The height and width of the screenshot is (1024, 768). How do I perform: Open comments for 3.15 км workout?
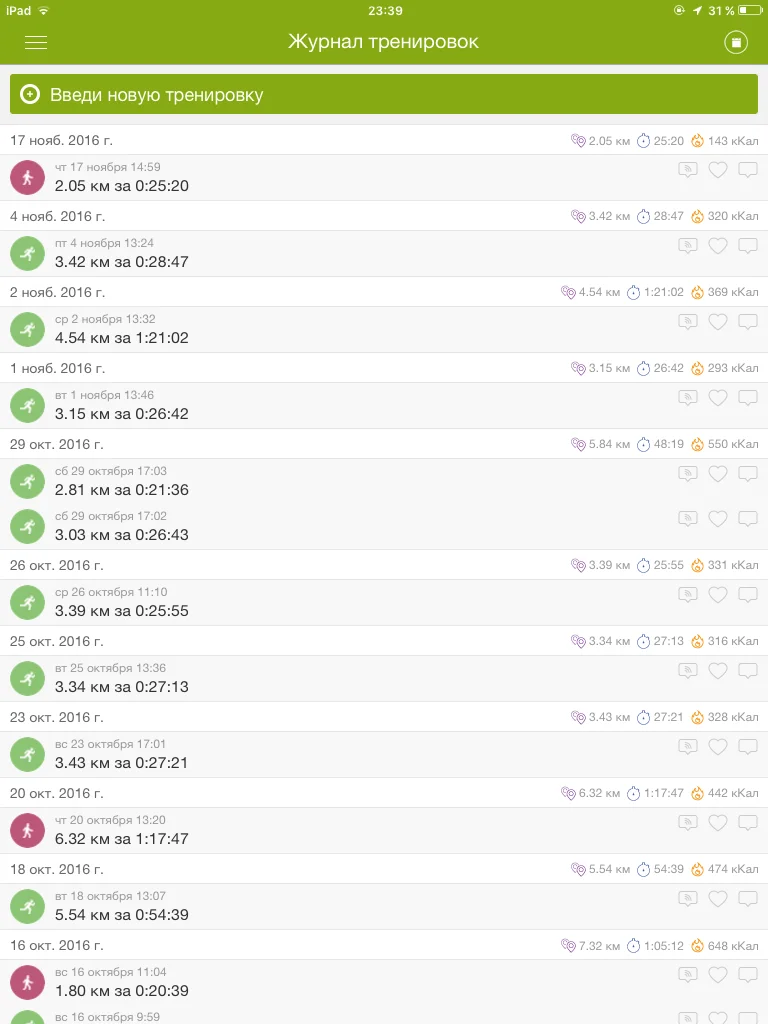click(x=747, y=398)
